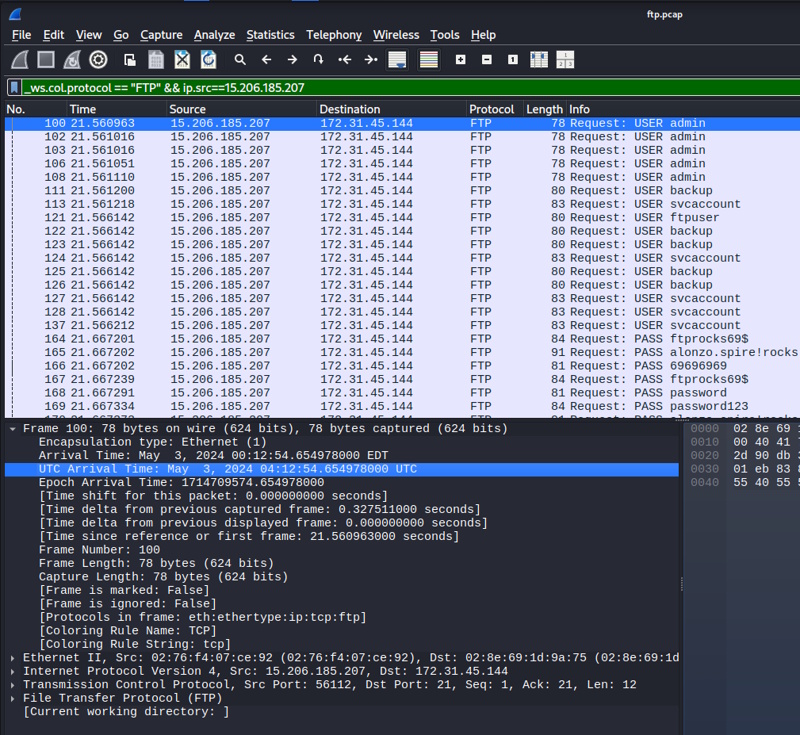Go to specified packet icon
This screenshot has height=735, width=800.
pyautogui.click(x=318, y=60)
